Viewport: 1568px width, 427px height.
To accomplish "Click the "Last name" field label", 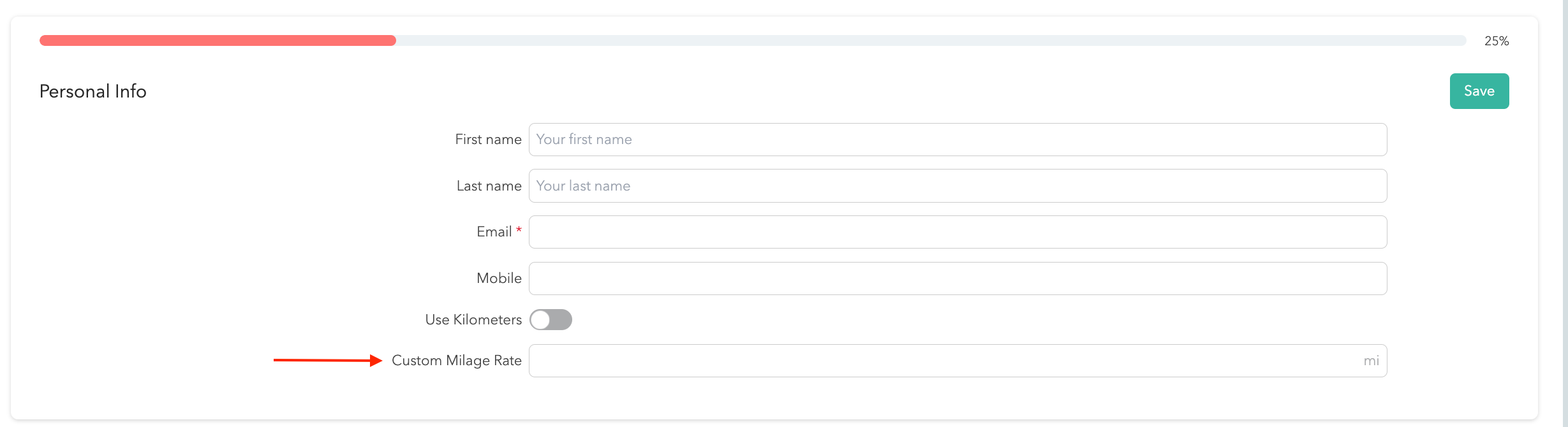I will (x=489, y=186).
